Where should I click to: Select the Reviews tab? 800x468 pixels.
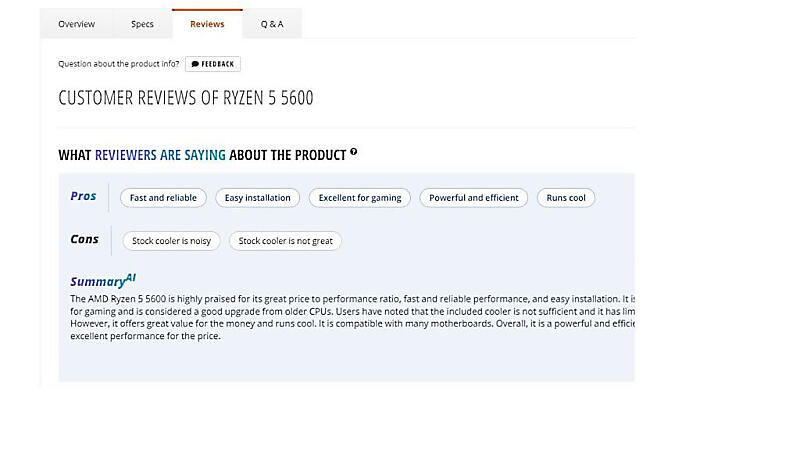pyautogui.click(x=207, y=24)
